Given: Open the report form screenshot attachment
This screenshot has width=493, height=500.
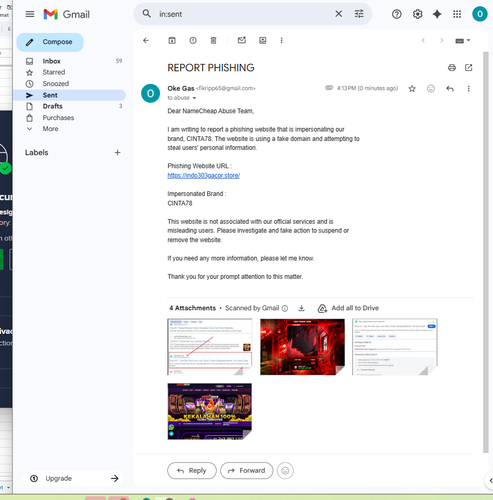Looking at the screenshot, I should tap(395, 347).
